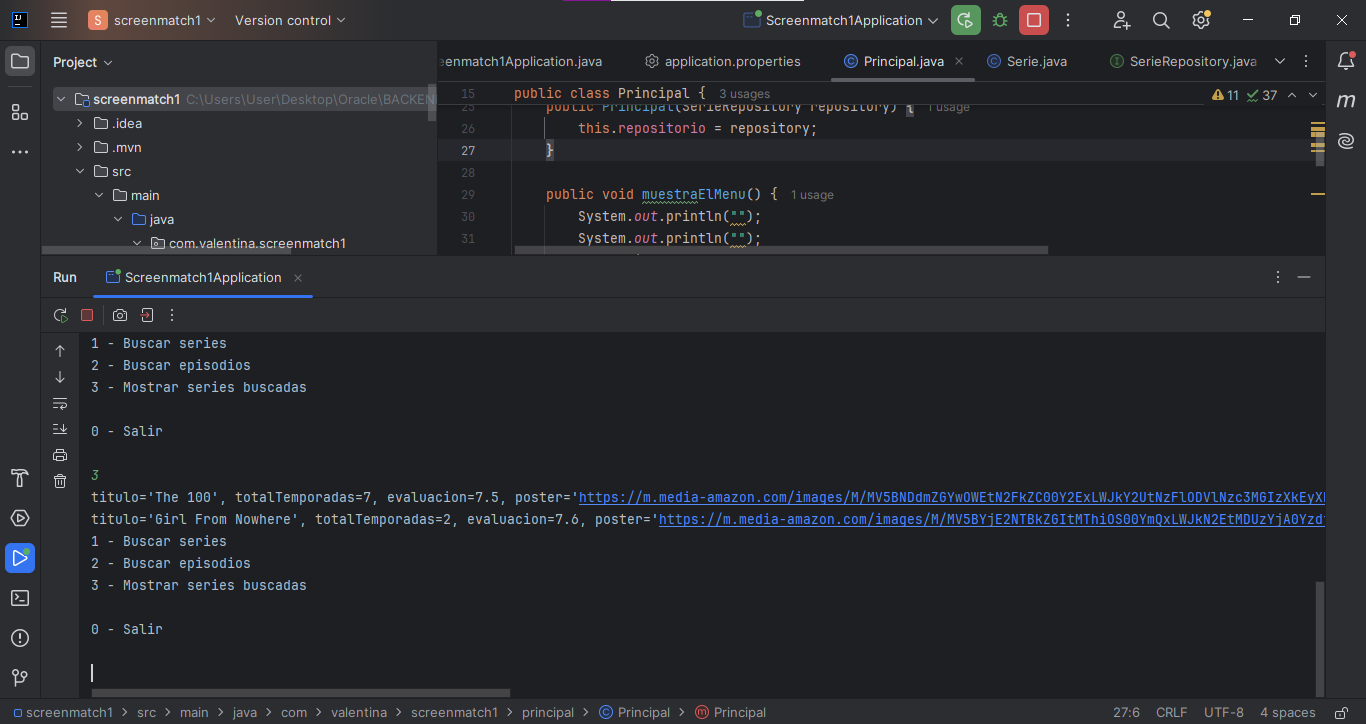Select the Run tool window icon
Image resolution: width=1366 pixels, height=724 pixels.
pyautogui.click(x=20, y=558)
